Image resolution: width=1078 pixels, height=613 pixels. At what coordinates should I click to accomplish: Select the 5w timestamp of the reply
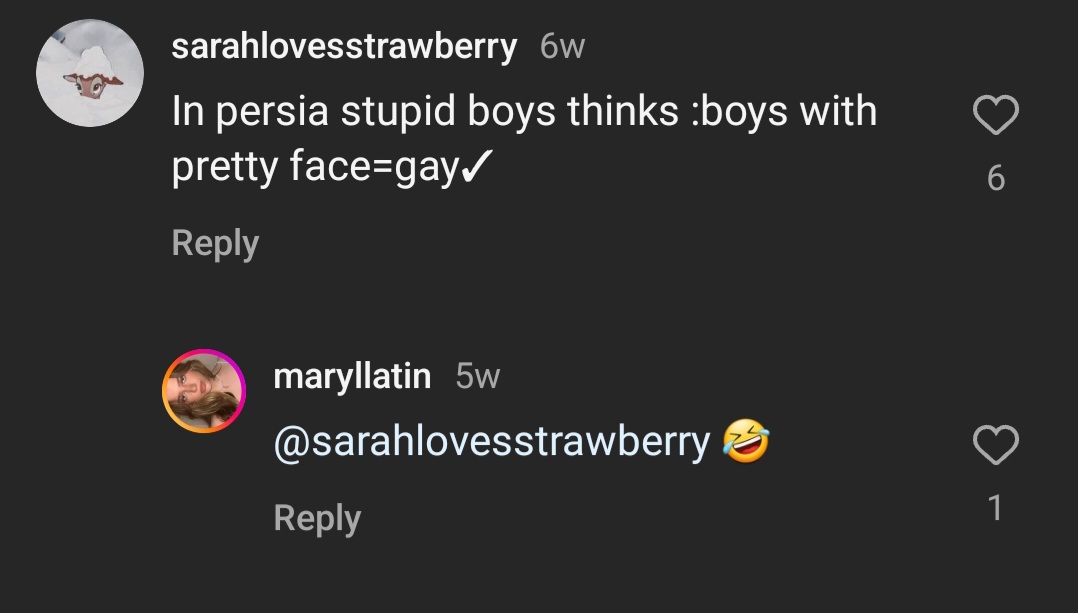pyautogui.click(x=478, y=376)
